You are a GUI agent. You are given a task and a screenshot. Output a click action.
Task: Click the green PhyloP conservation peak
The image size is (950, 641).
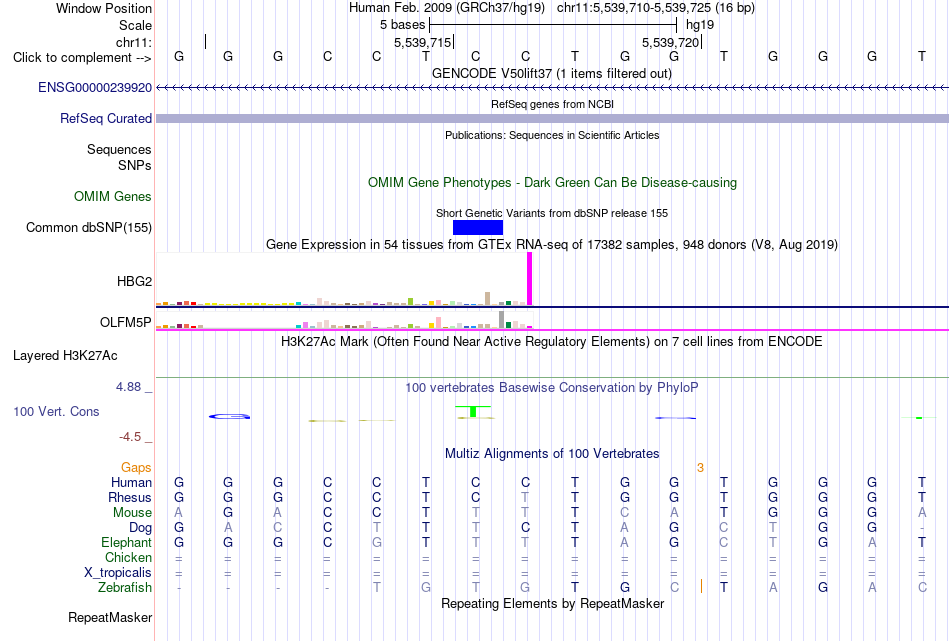point(473,411)
